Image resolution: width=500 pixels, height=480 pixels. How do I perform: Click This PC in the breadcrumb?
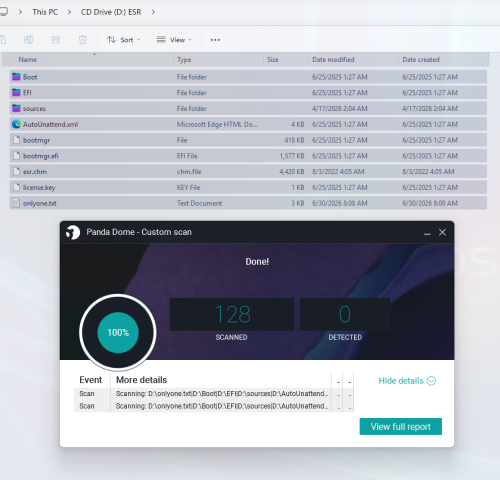coord(45,12)
